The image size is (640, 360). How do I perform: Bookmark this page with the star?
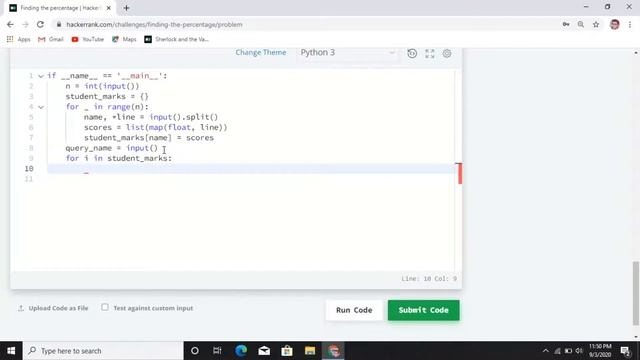pos(596,24)
